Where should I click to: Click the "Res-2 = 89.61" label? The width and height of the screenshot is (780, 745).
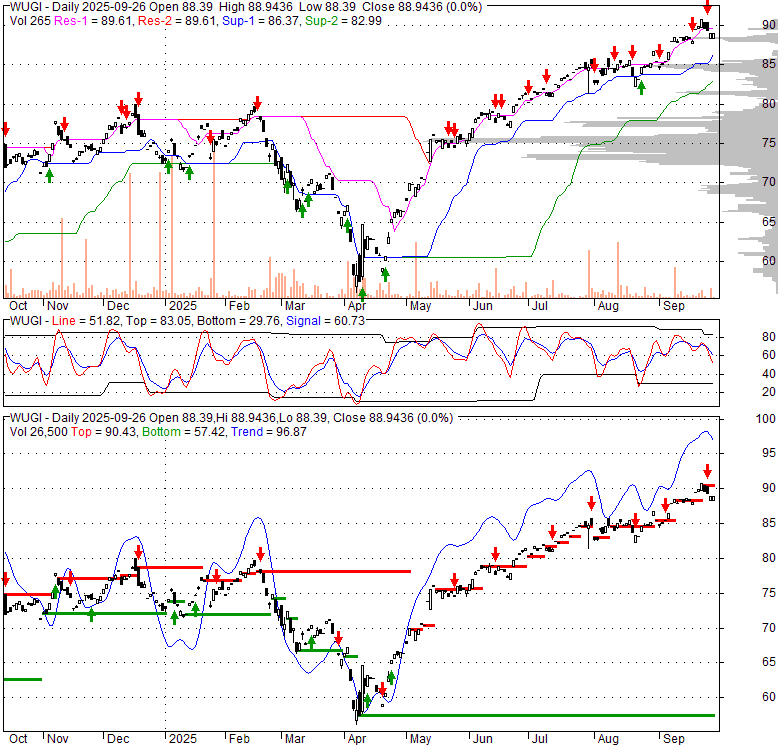coord(178,21)
